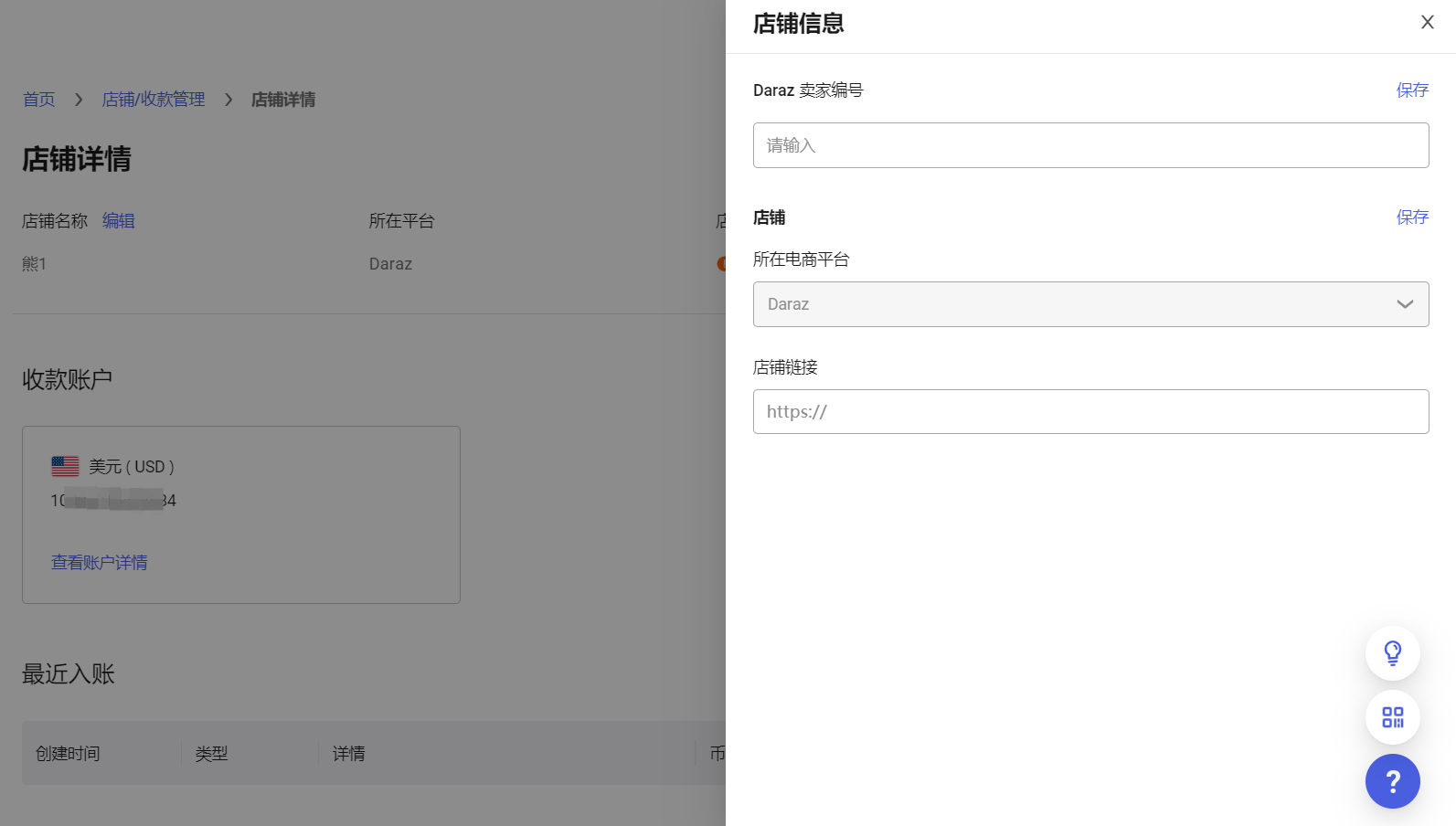
Task: Expand the platform dropdown chevron arrow
Action: pos(1405,304)
